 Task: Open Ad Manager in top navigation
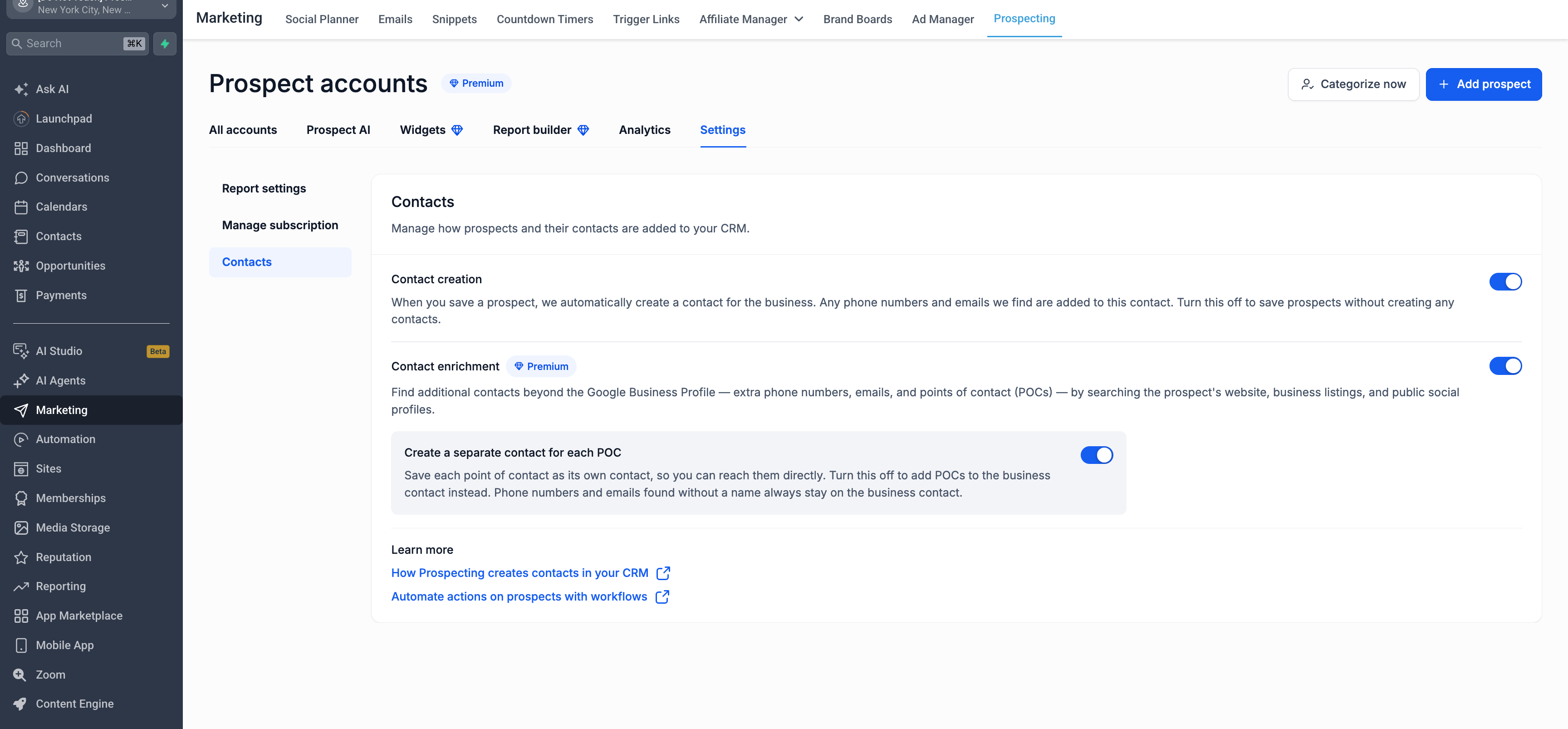(943, 20)
